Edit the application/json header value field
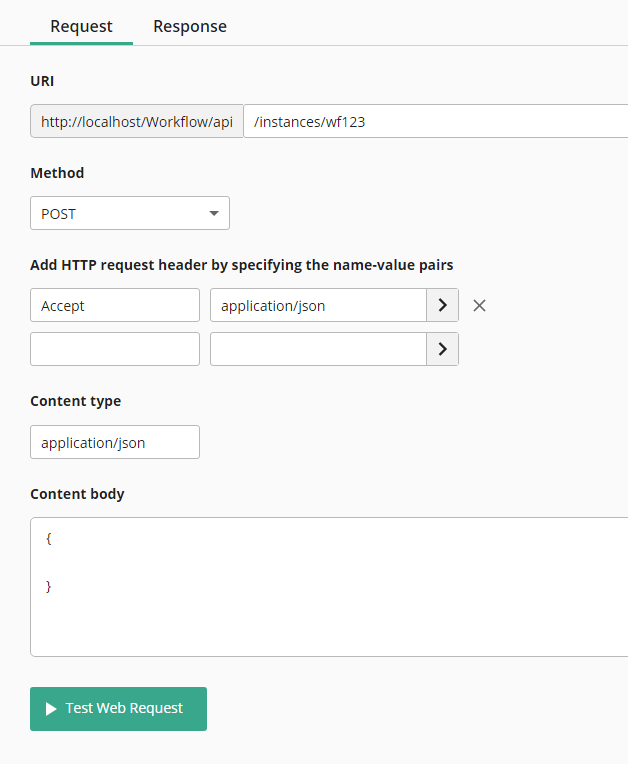The width and height of the screenshot is (628, 764). (319, 306)
